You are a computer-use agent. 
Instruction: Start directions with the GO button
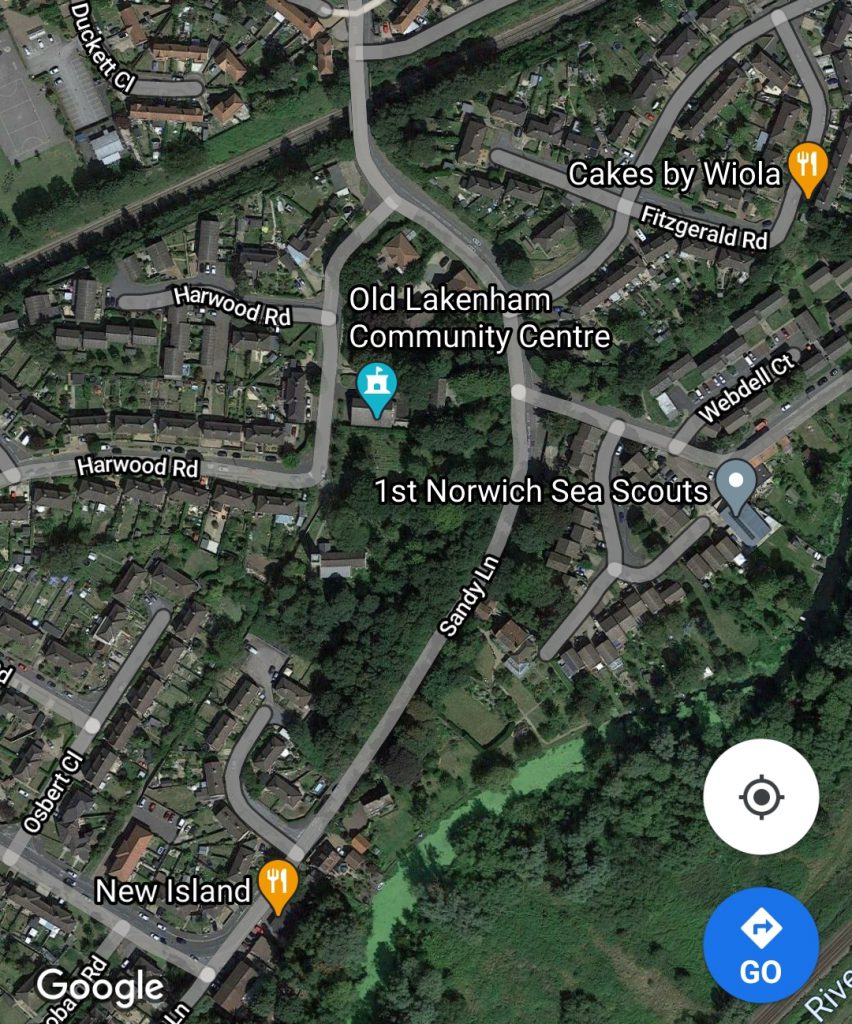(x=761, y=945)
